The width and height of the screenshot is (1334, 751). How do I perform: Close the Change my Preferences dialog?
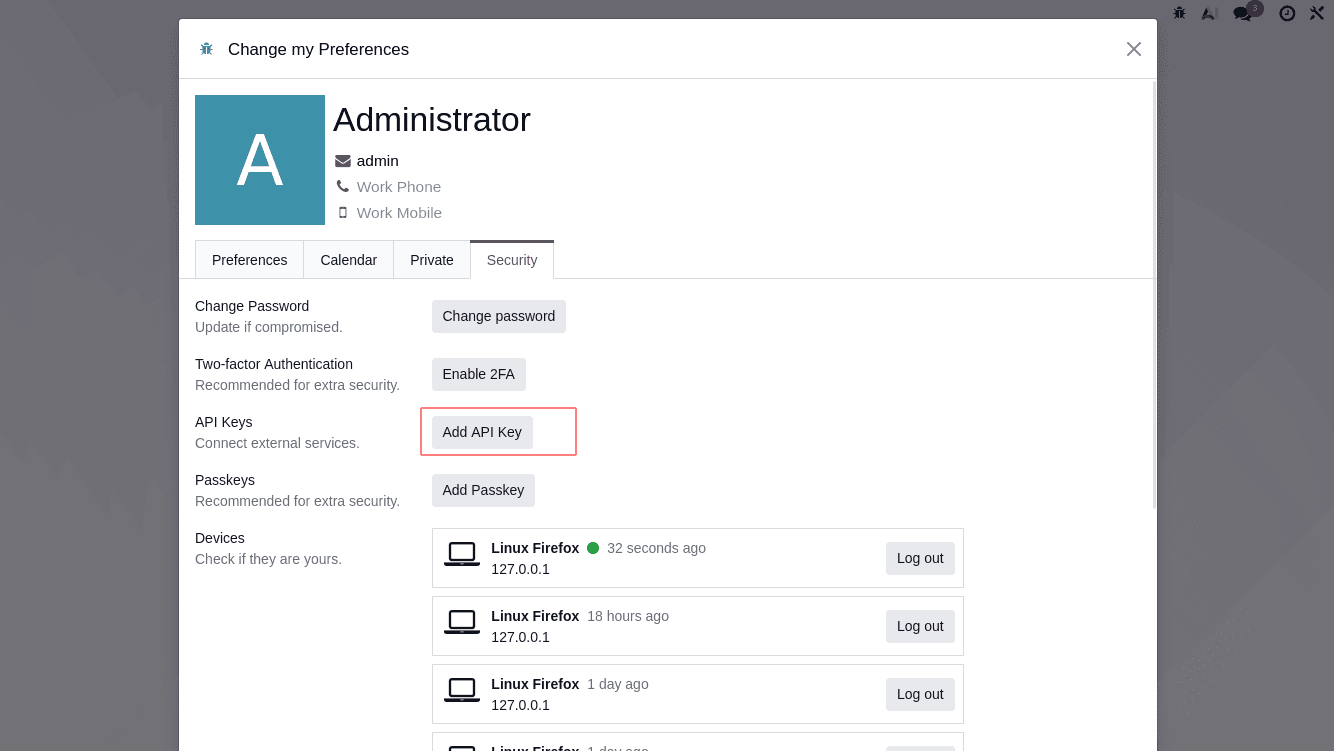(1133, 49)
